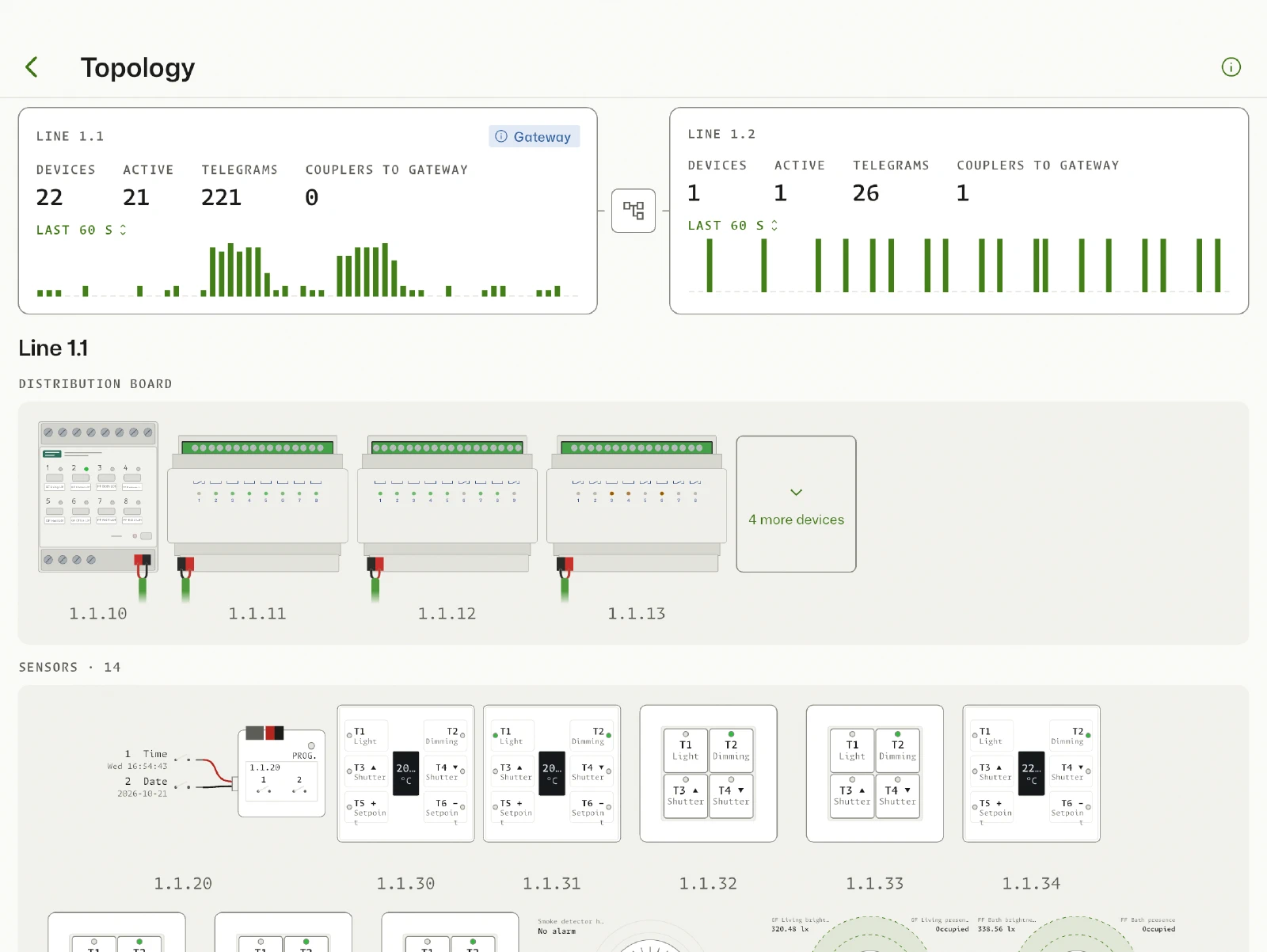Click T4 Shutter down on 1.1.32
Screen dimensions: 1267x952
pos(731,796)
